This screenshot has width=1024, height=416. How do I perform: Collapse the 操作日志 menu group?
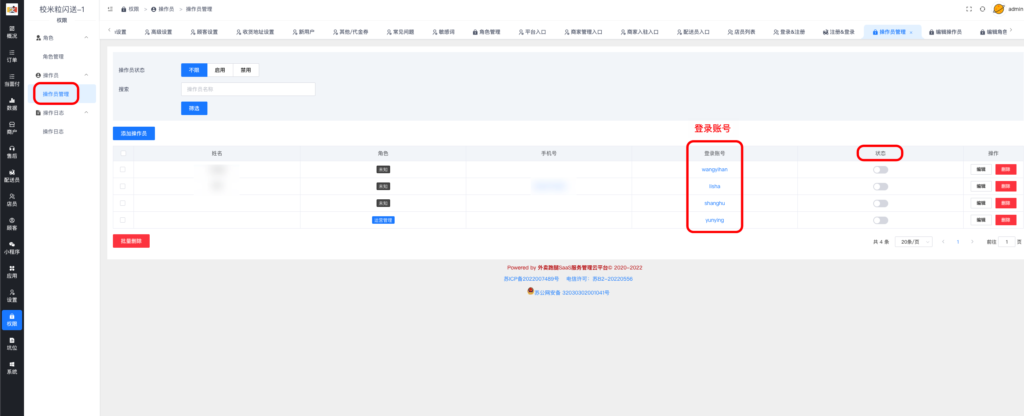coord(86,113)
